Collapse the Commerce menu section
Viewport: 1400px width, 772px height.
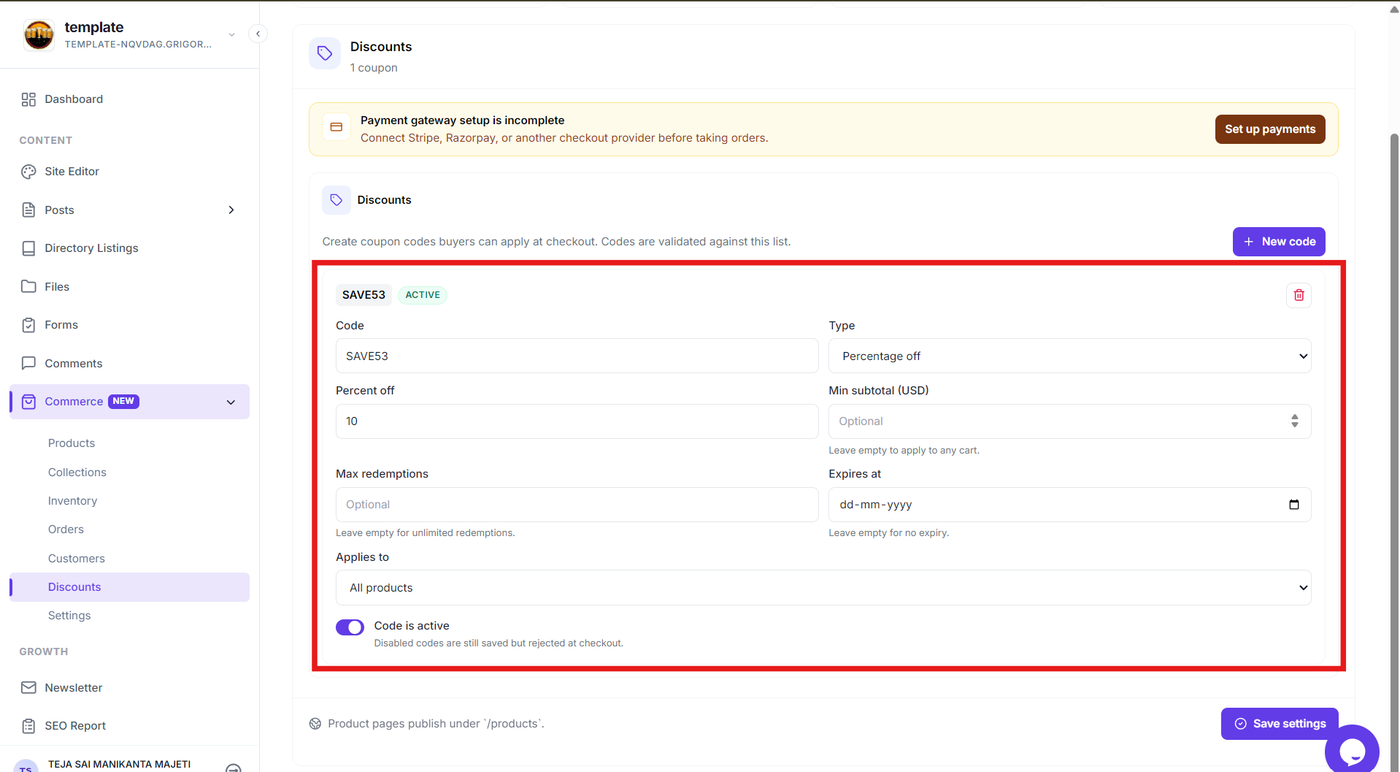point(231,402)
